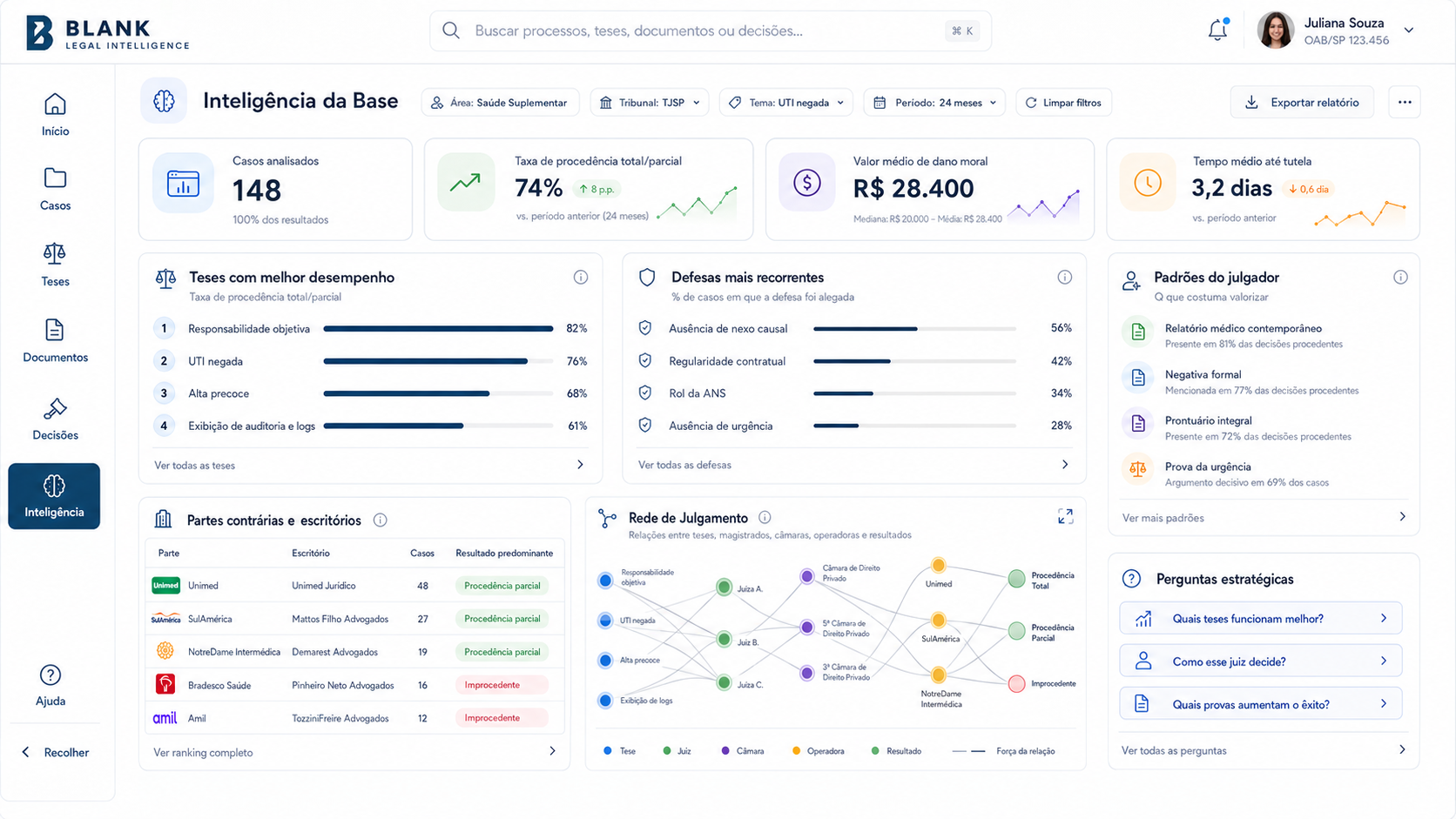Click info icon beside Teses com melhor desempenho
Image resolution: width=1456 pixels, height=819 pixels.
point(581,277)
